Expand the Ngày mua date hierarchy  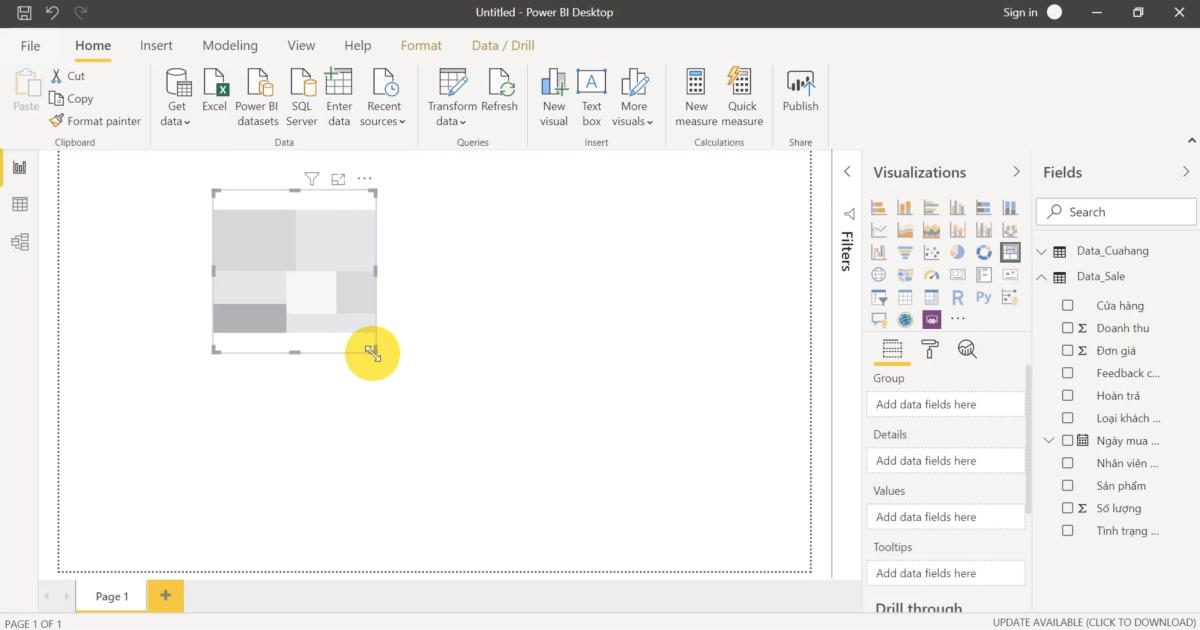coord(1048,440)
